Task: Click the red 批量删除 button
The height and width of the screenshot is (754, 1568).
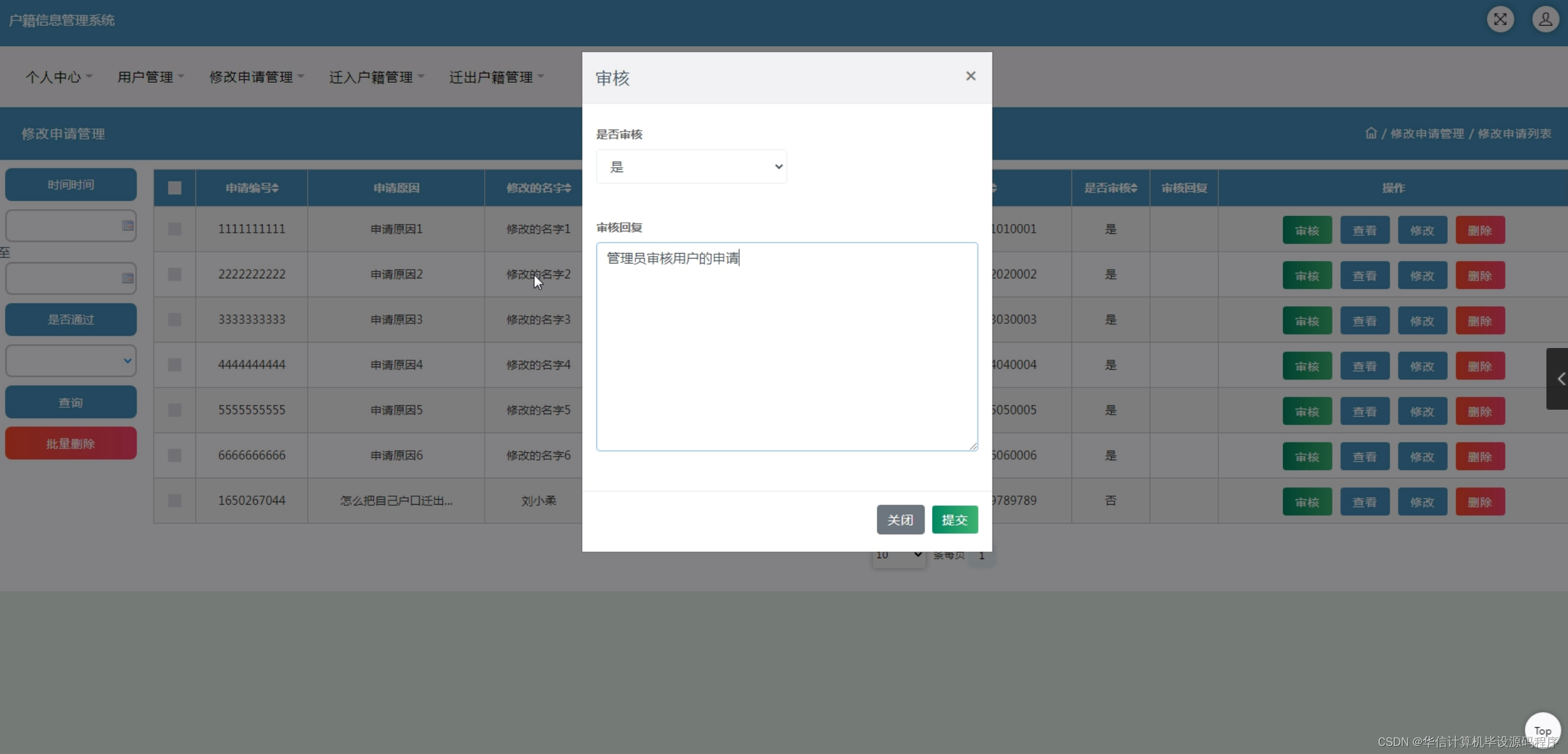Action: pyautogui.click(x=70, y=443)
